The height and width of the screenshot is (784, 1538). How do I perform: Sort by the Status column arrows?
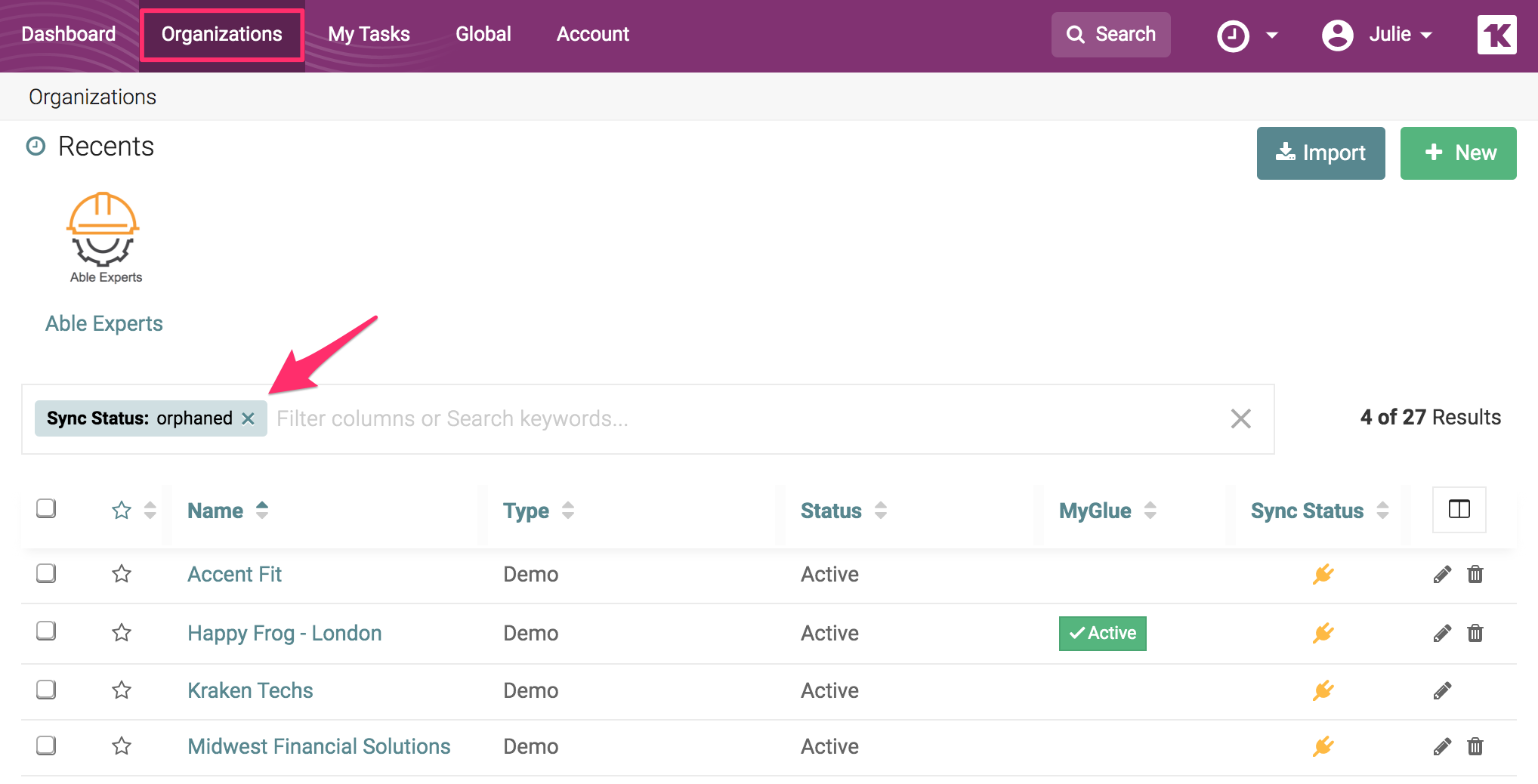881,511
